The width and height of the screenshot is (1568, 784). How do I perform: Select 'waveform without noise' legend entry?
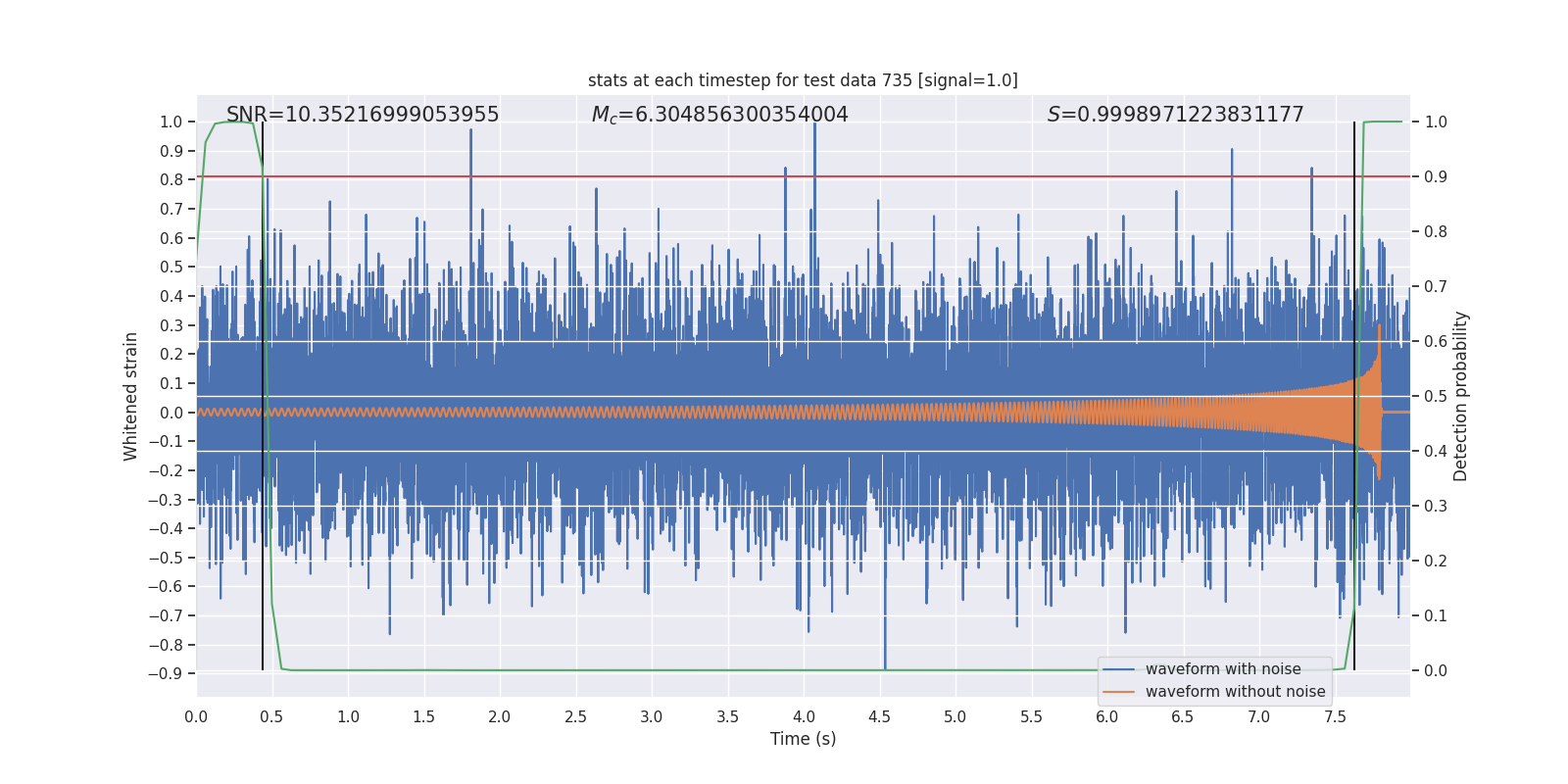[x=1235, y=692]
